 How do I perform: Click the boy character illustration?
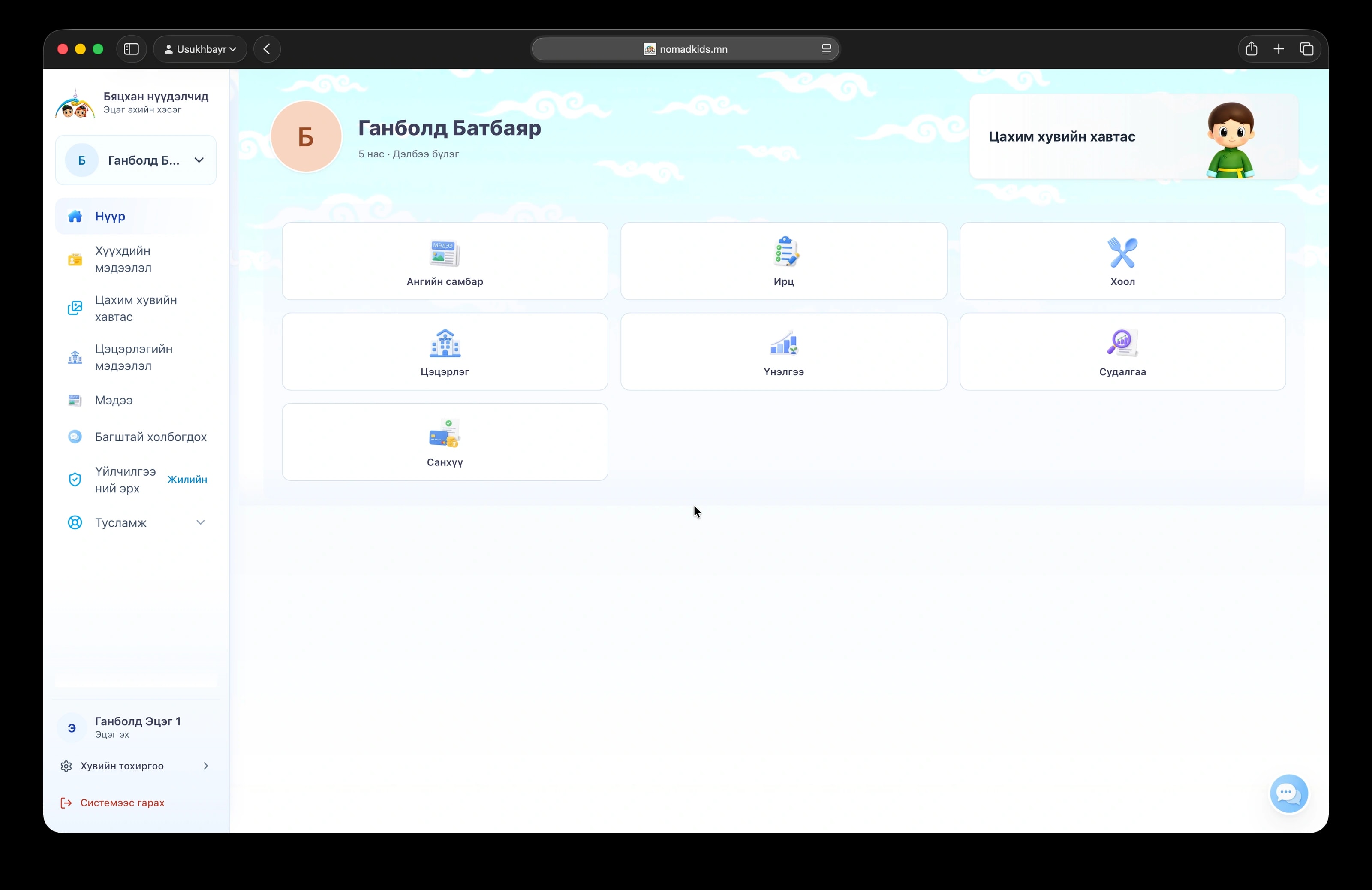point(1230,140)
